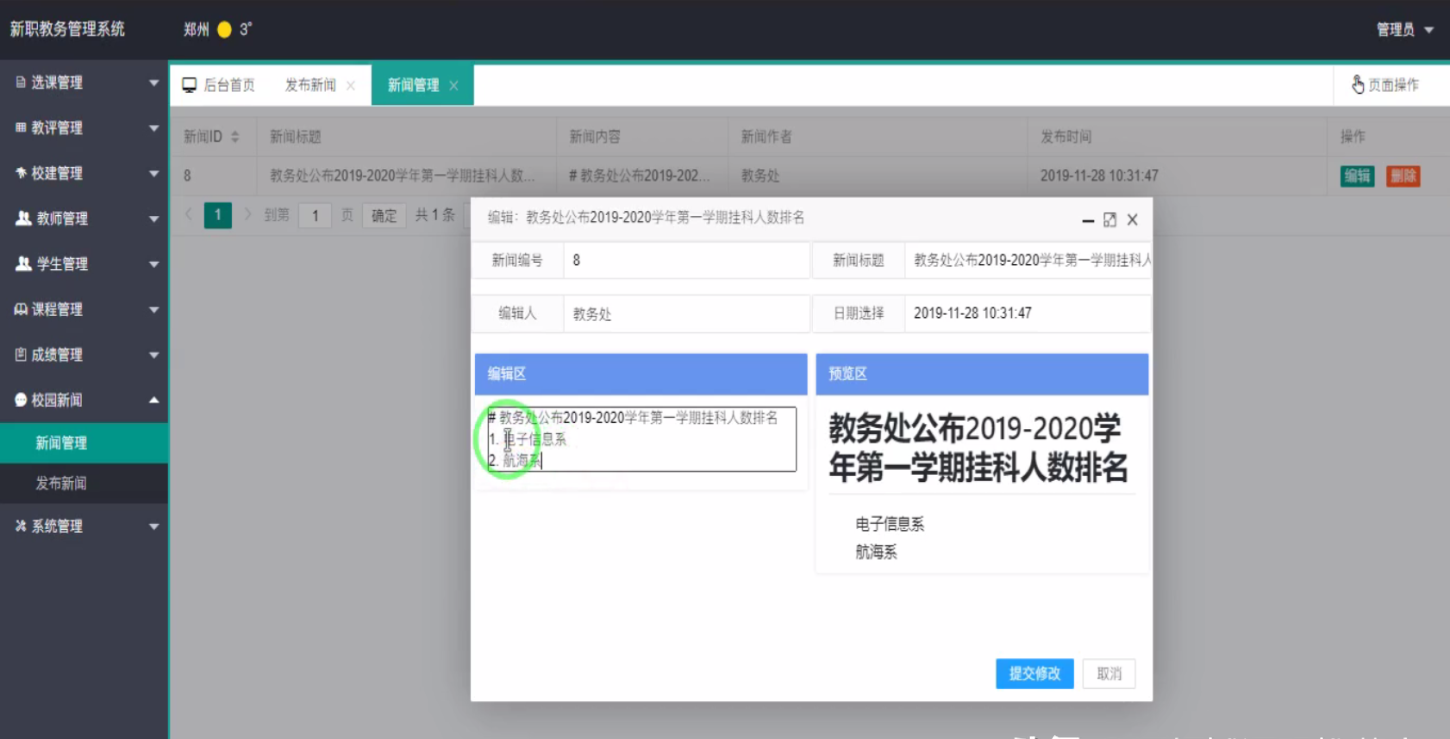Click the 日期选择 date input field
This screenshot has width=1450, height=739.
(x=1027, y=313)
